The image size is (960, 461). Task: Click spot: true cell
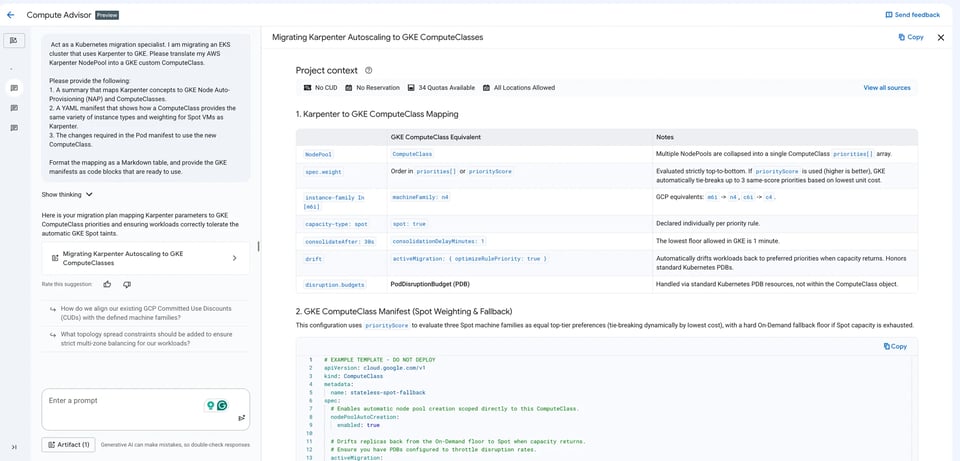point(520,224)
